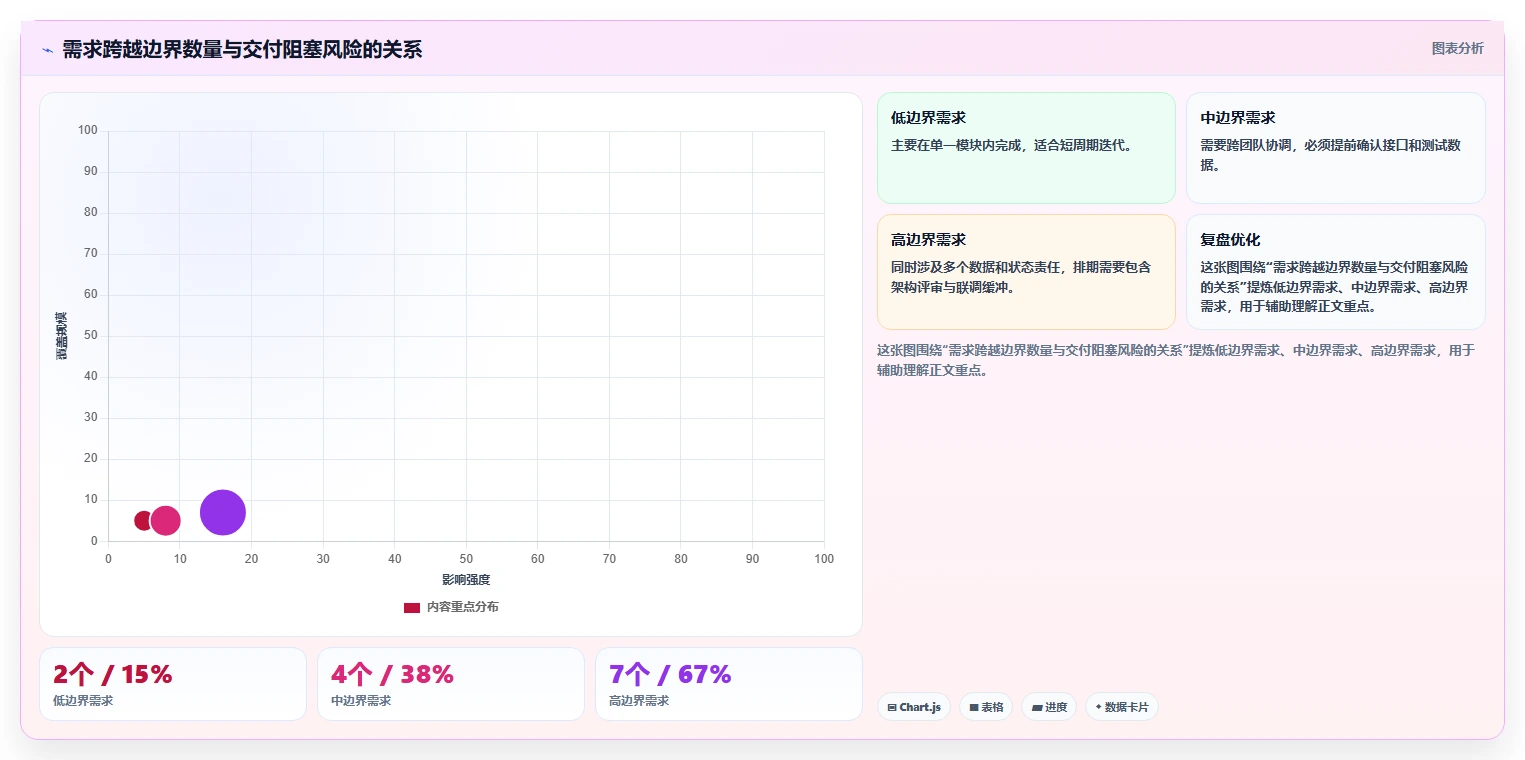Viewport: 1525px width, 760px height.
Task: Click the small dark red bubble
Action: 143,520
